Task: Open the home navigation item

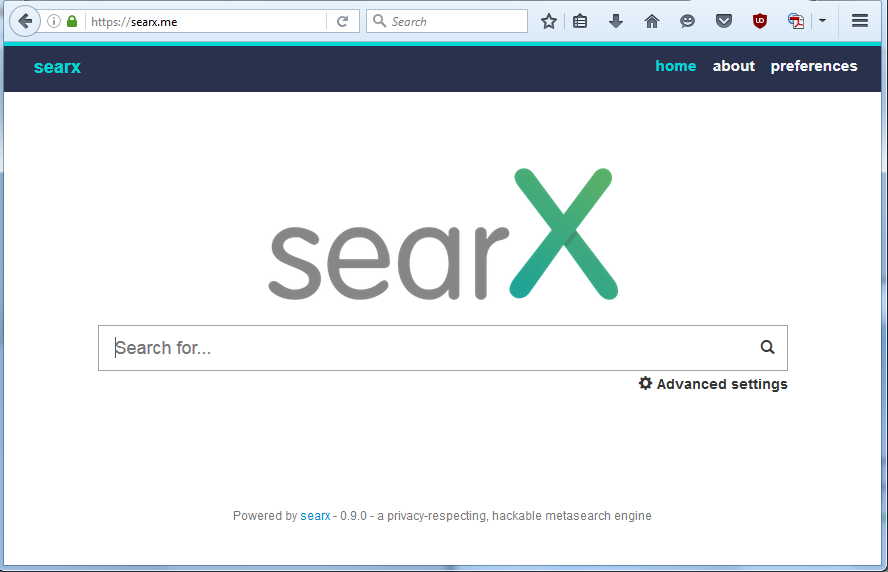Action: click(676, 66)
